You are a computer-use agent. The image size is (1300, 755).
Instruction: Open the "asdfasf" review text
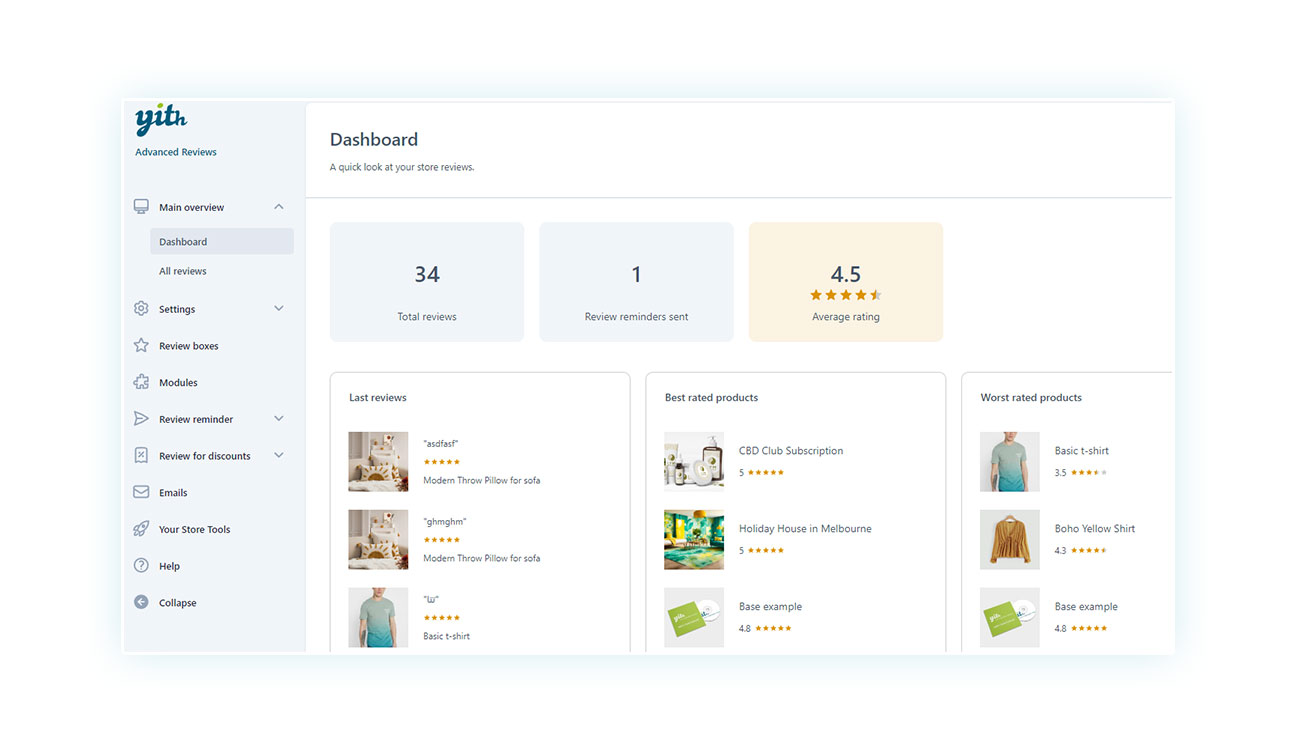pyautogui.click(x=441, y=443)
